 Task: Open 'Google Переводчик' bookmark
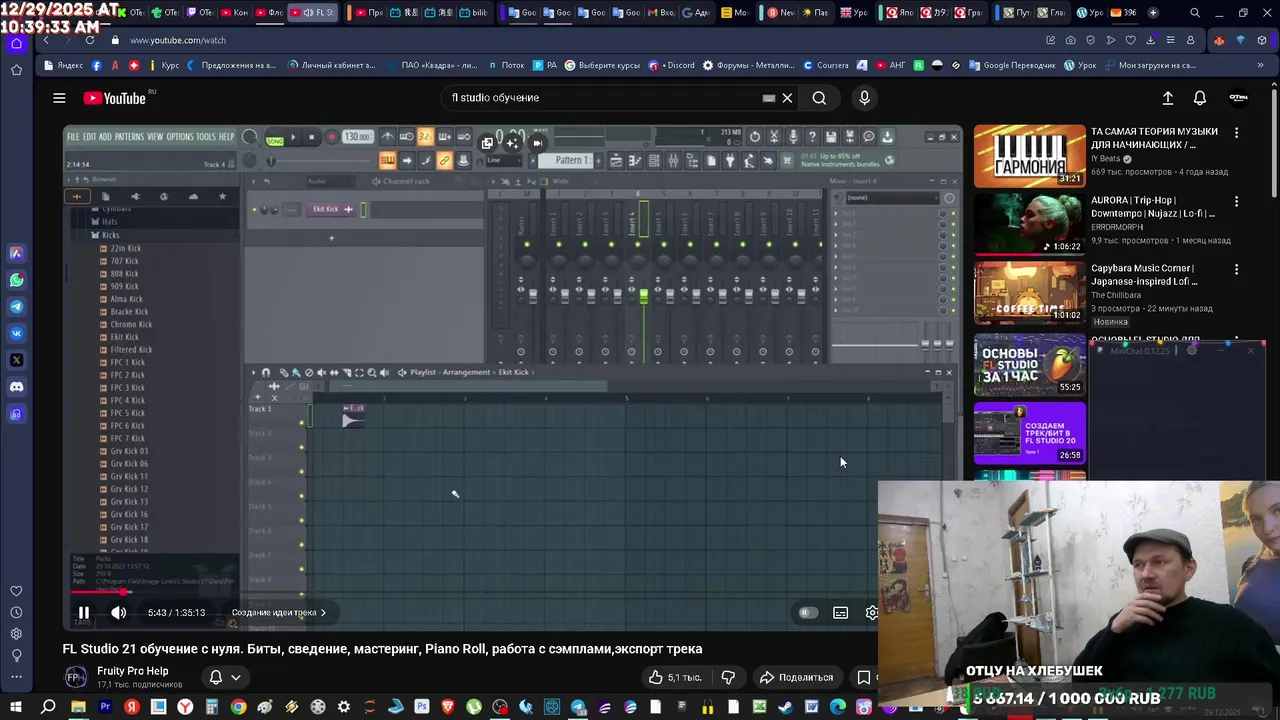click(x=1011, y=65)
